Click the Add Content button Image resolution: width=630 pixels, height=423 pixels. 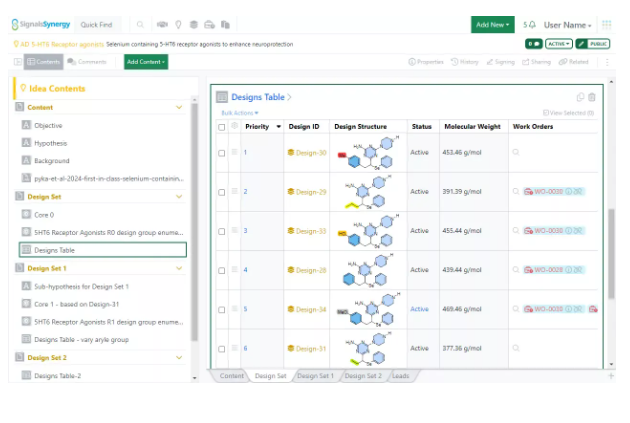[146, 62]
